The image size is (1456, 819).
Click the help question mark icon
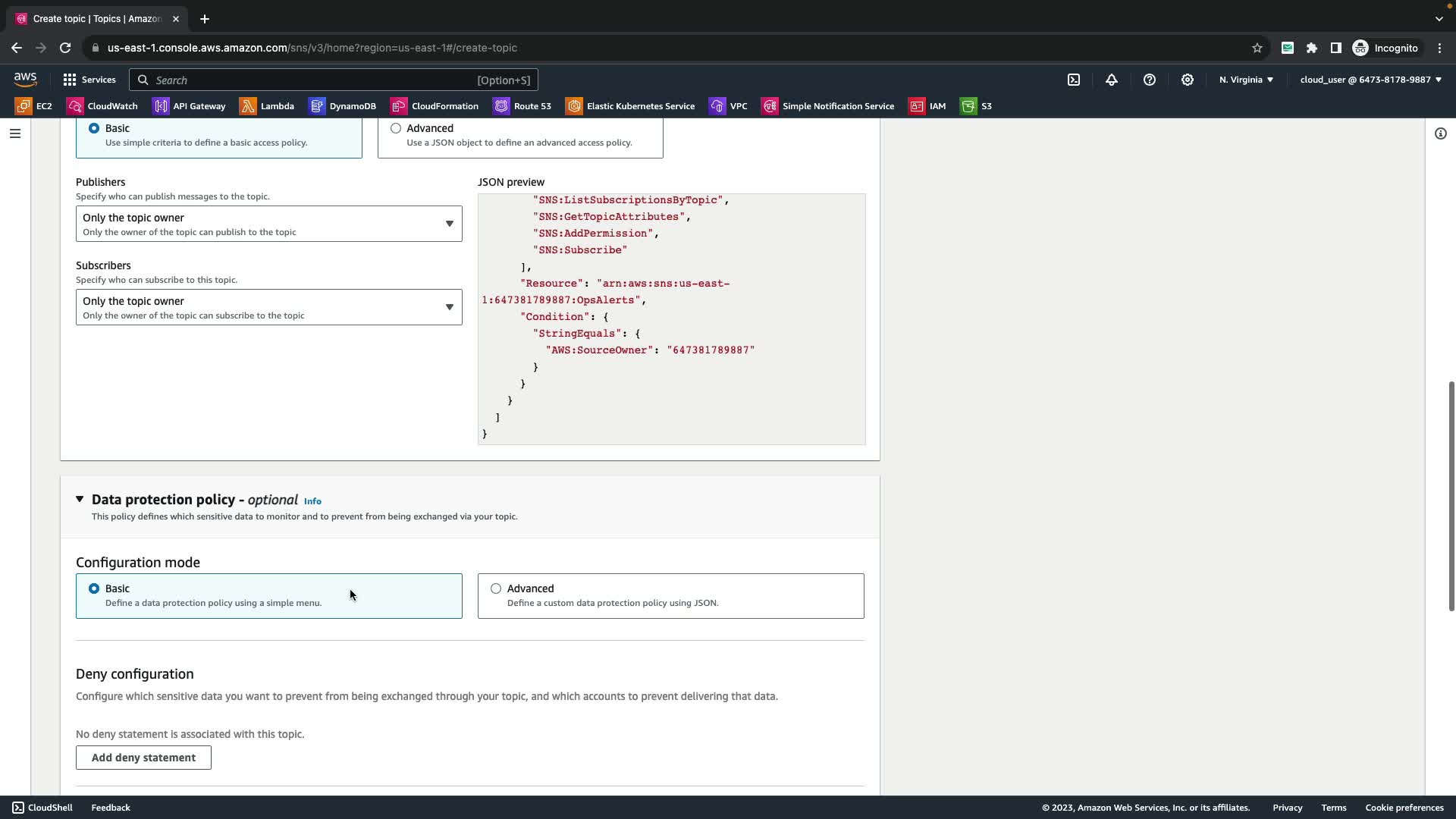pyautogui.click(x=1150, y=80)
